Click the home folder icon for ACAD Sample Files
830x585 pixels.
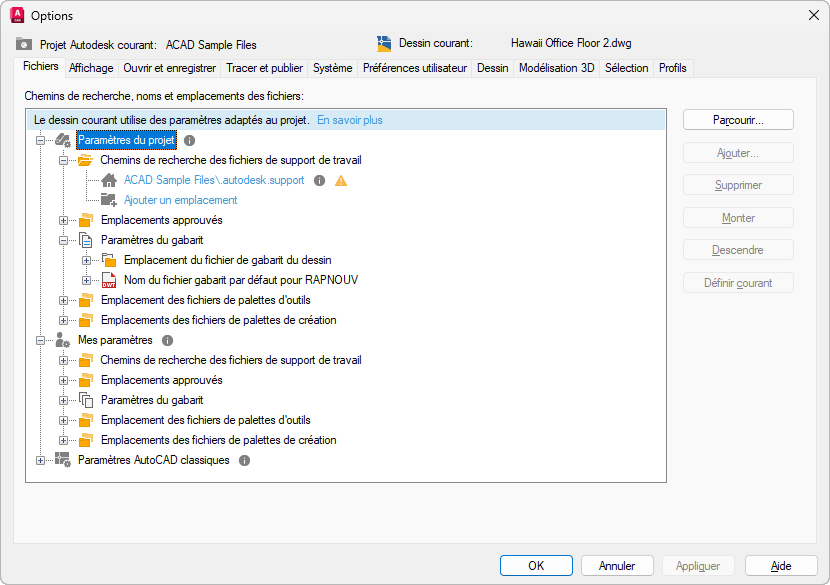click(109, 181)
